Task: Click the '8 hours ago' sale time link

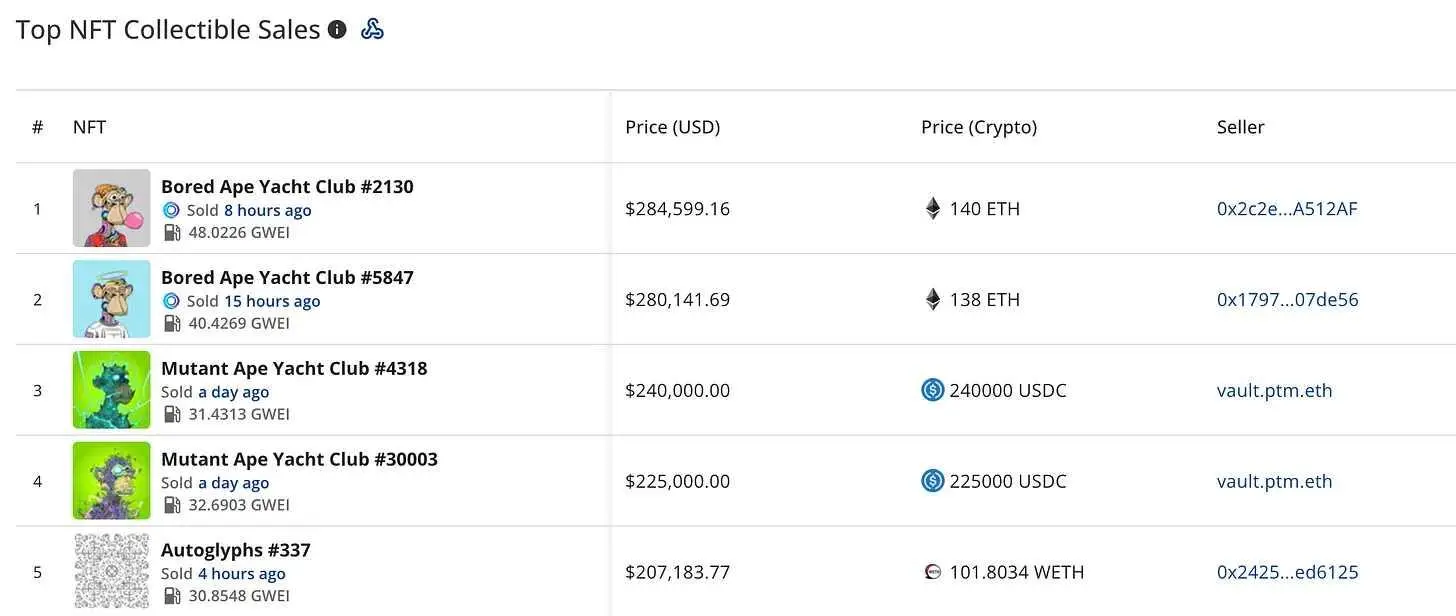Action: click(267, 210)
